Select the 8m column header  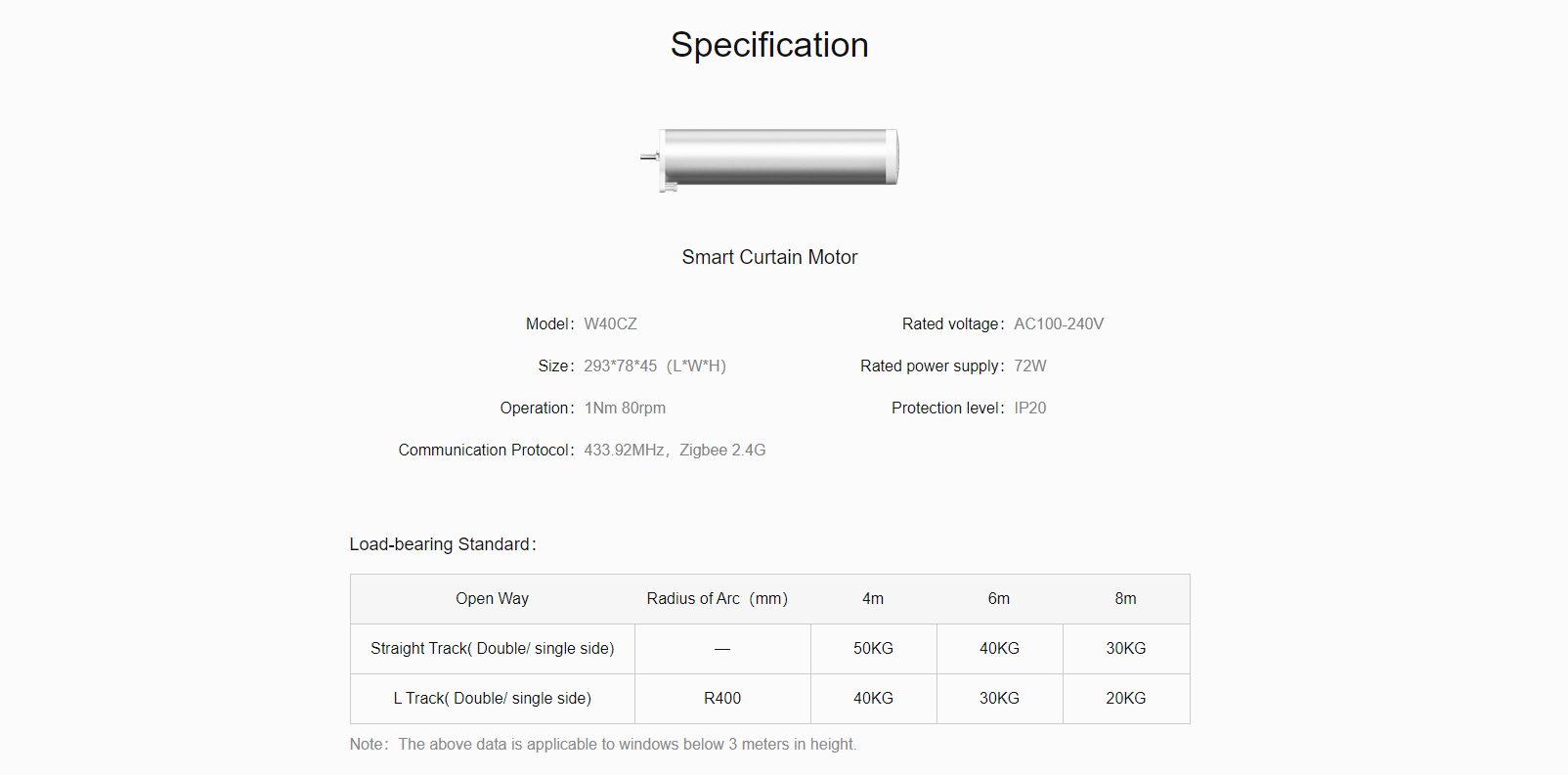click(x=1126, y=599)
